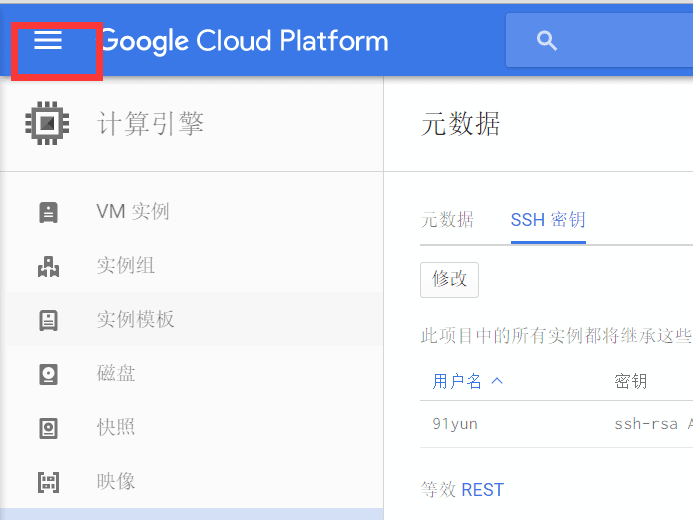The image size is (693, 520).
Task: Open the REST equivalent link
Action: tap(482, 490)
